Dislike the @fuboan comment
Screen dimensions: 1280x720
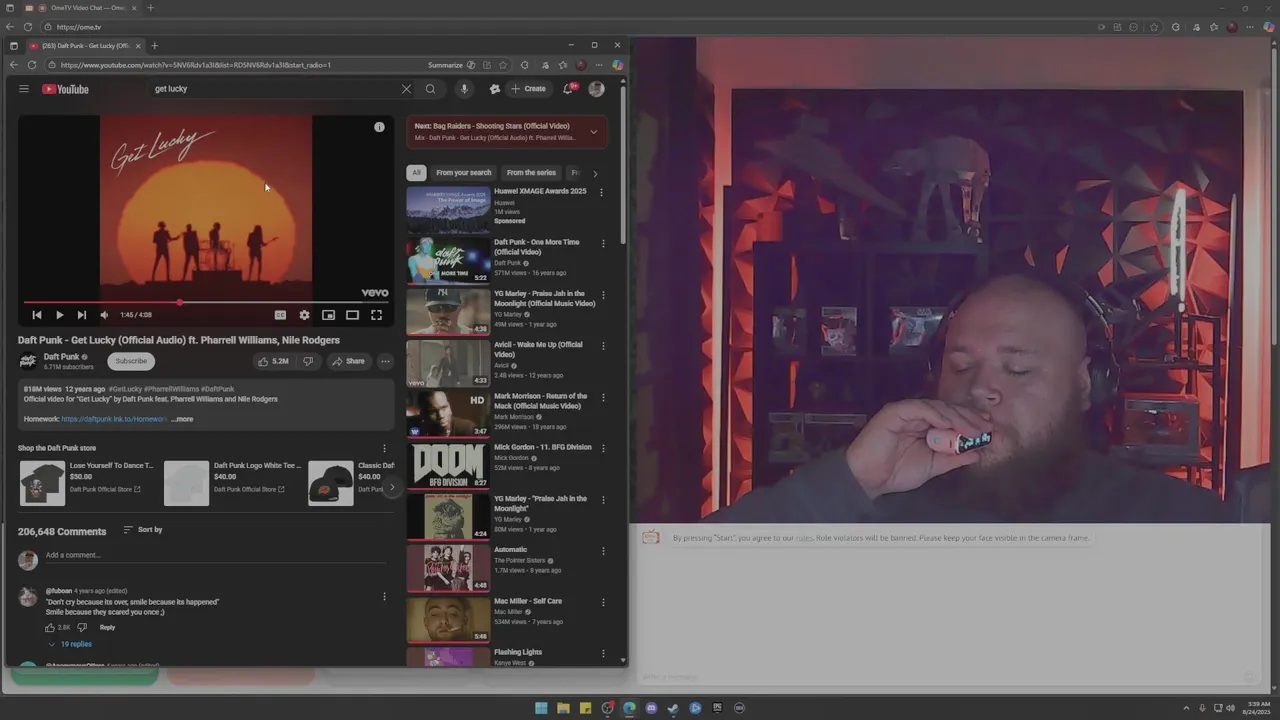(82, 628)
